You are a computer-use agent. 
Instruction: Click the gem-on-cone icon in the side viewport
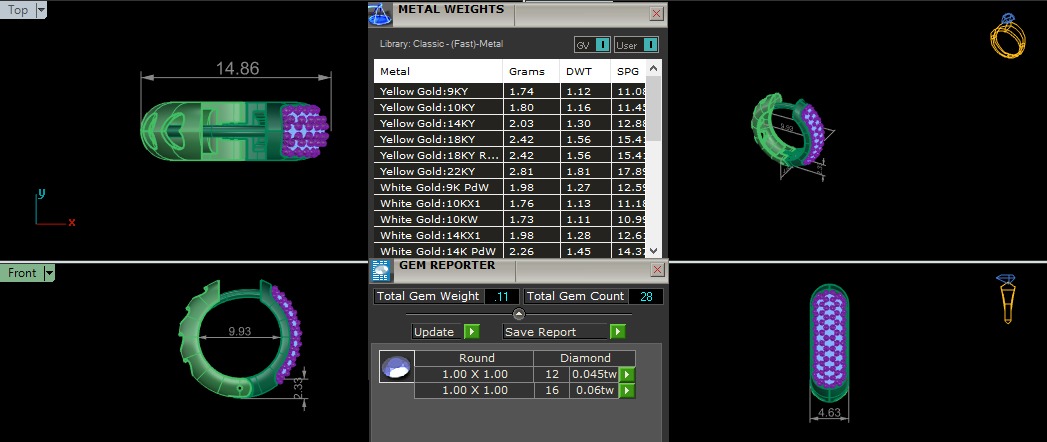coord(1006,298)
